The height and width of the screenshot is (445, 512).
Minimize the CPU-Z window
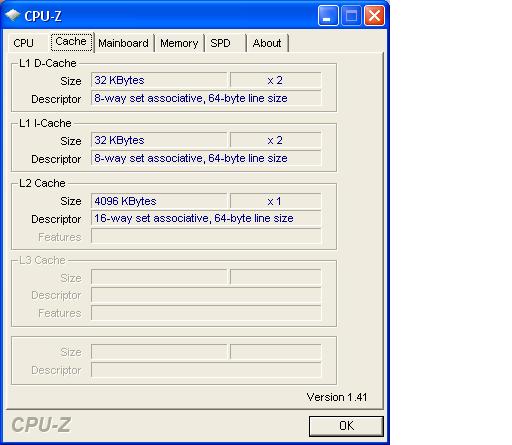coord(328,15)
